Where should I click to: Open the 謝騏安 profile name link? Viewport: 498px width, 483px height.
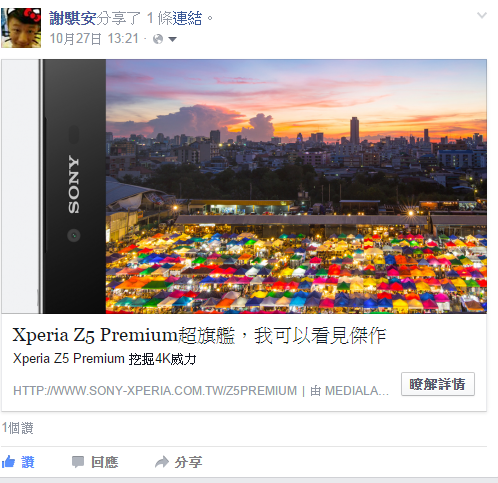tap(73, 18)
